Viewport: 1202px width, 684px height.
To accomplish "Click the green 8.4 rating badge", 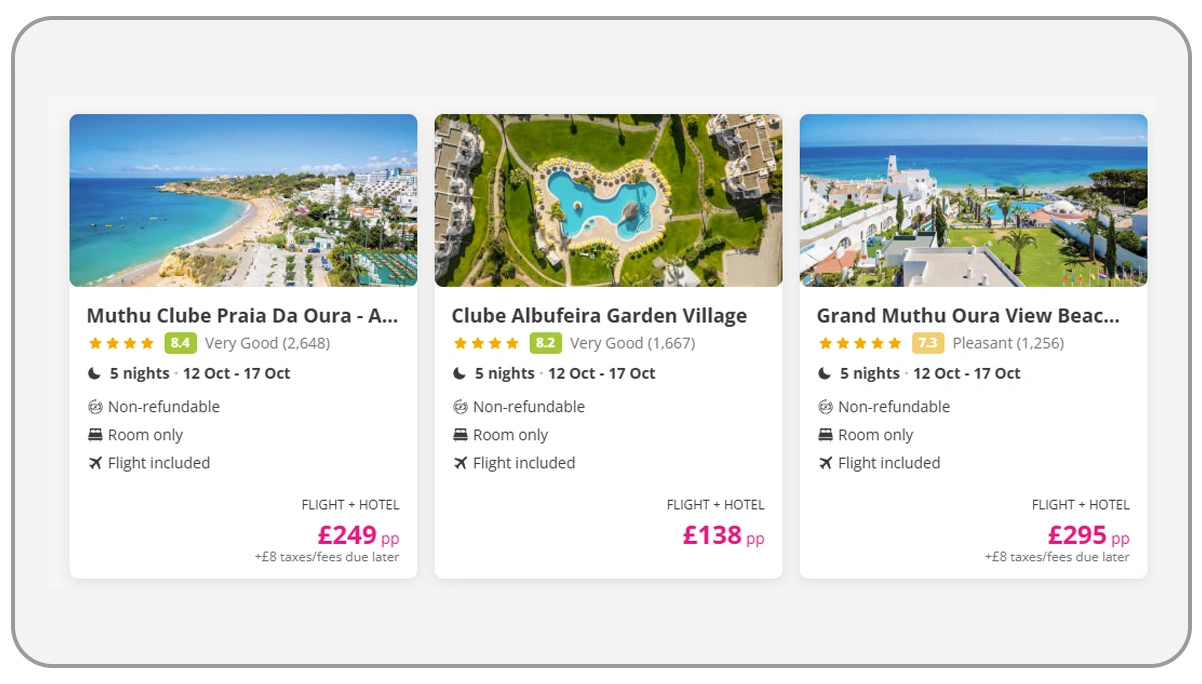I will [180, 343].
